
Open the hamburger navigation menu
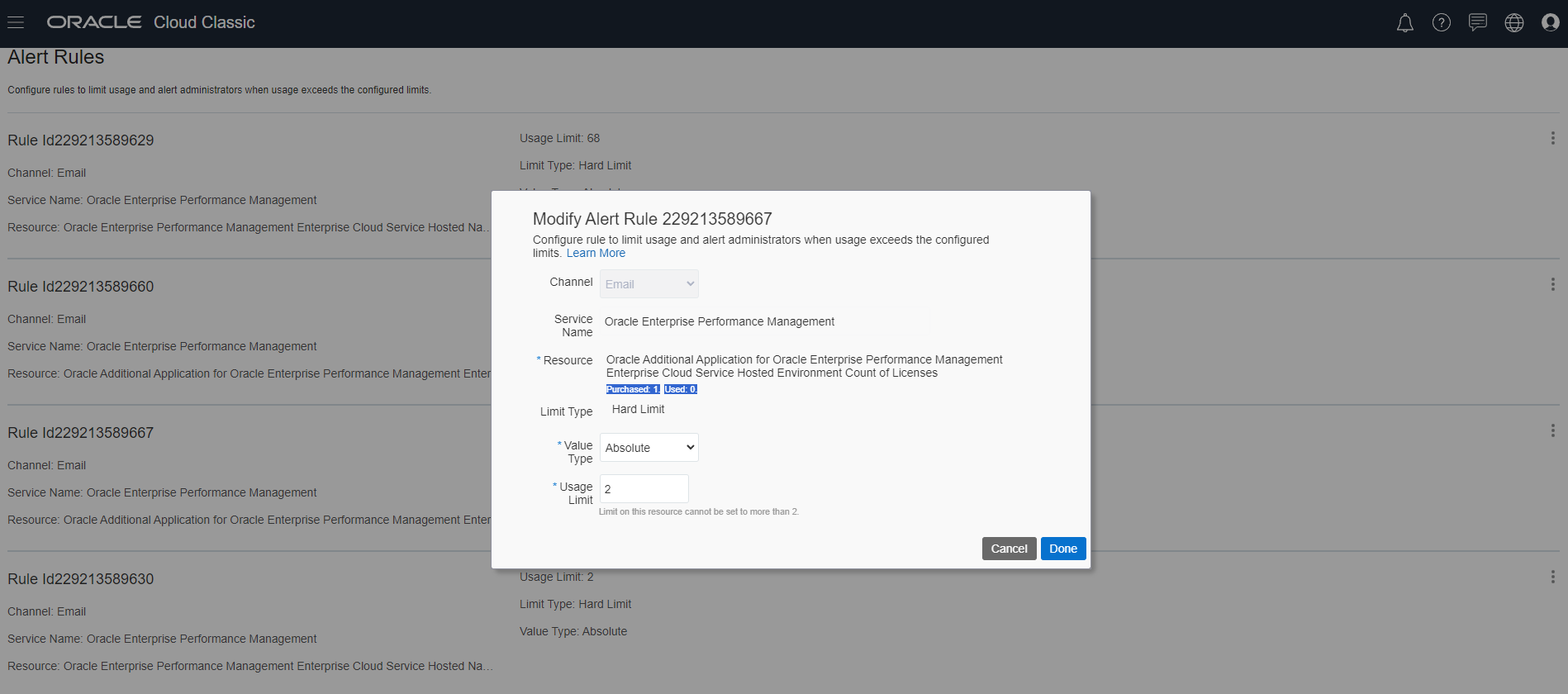[16, 22]
